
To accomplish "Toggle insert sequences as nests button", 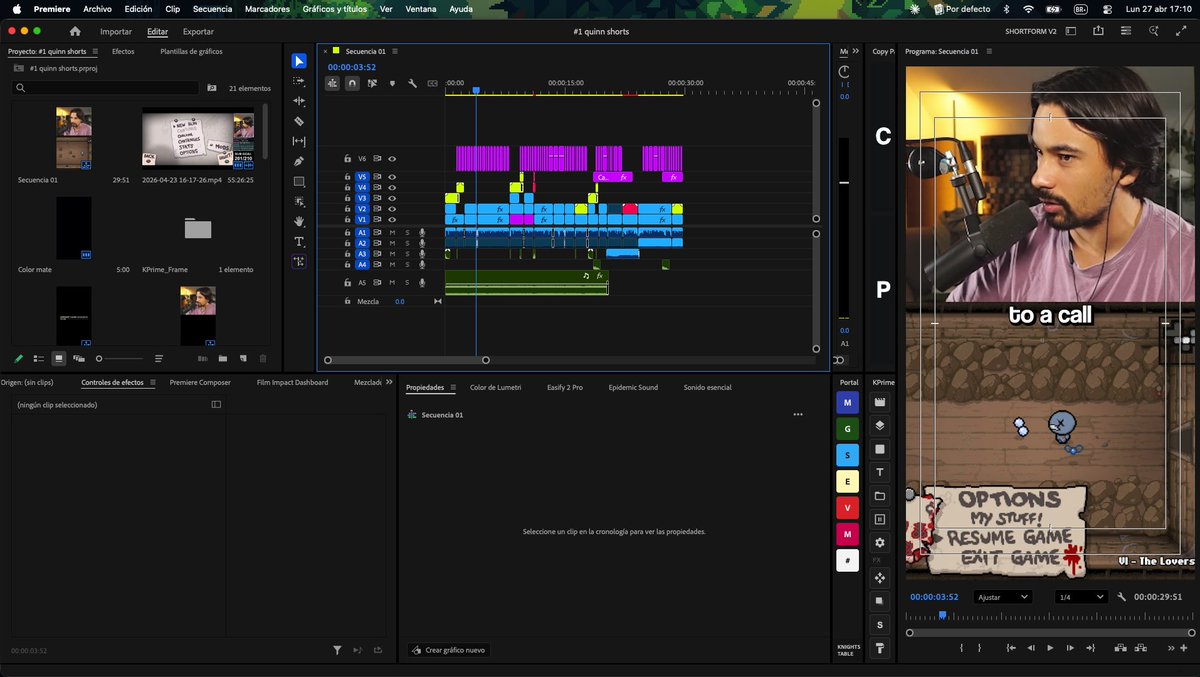I will (332, 83).
